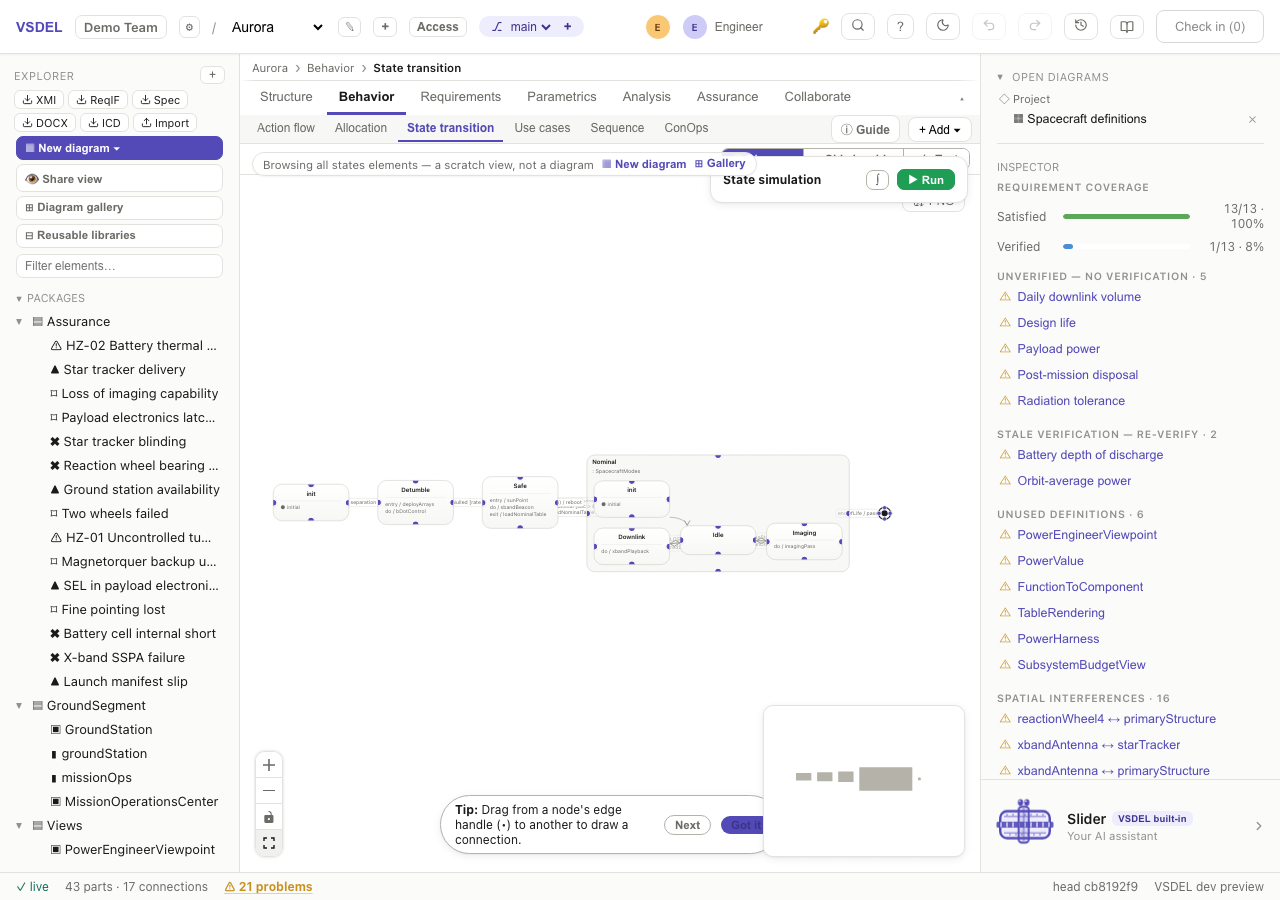Collapse the Views package
Image resolution: width=1280 pixels, height=900 pixels.
(19, 826)
